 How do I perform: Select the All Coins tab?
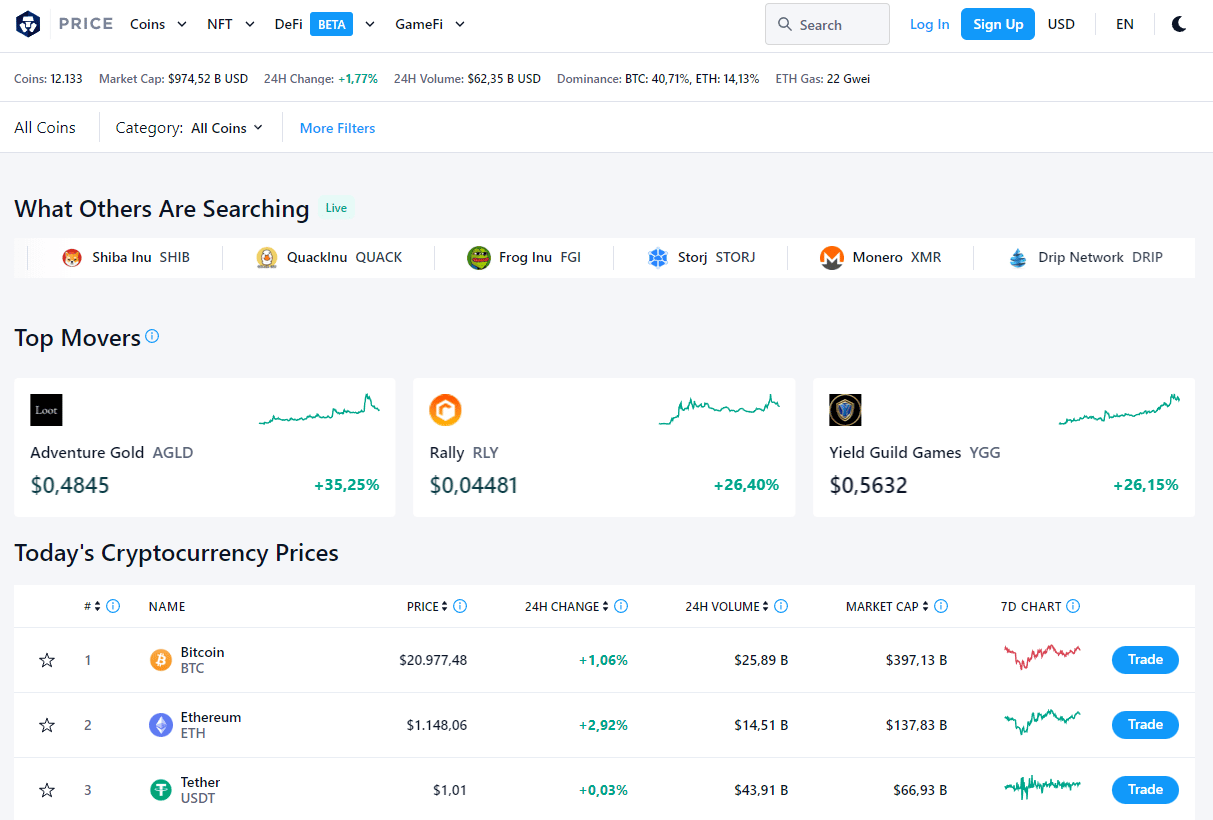pos(45,128)
